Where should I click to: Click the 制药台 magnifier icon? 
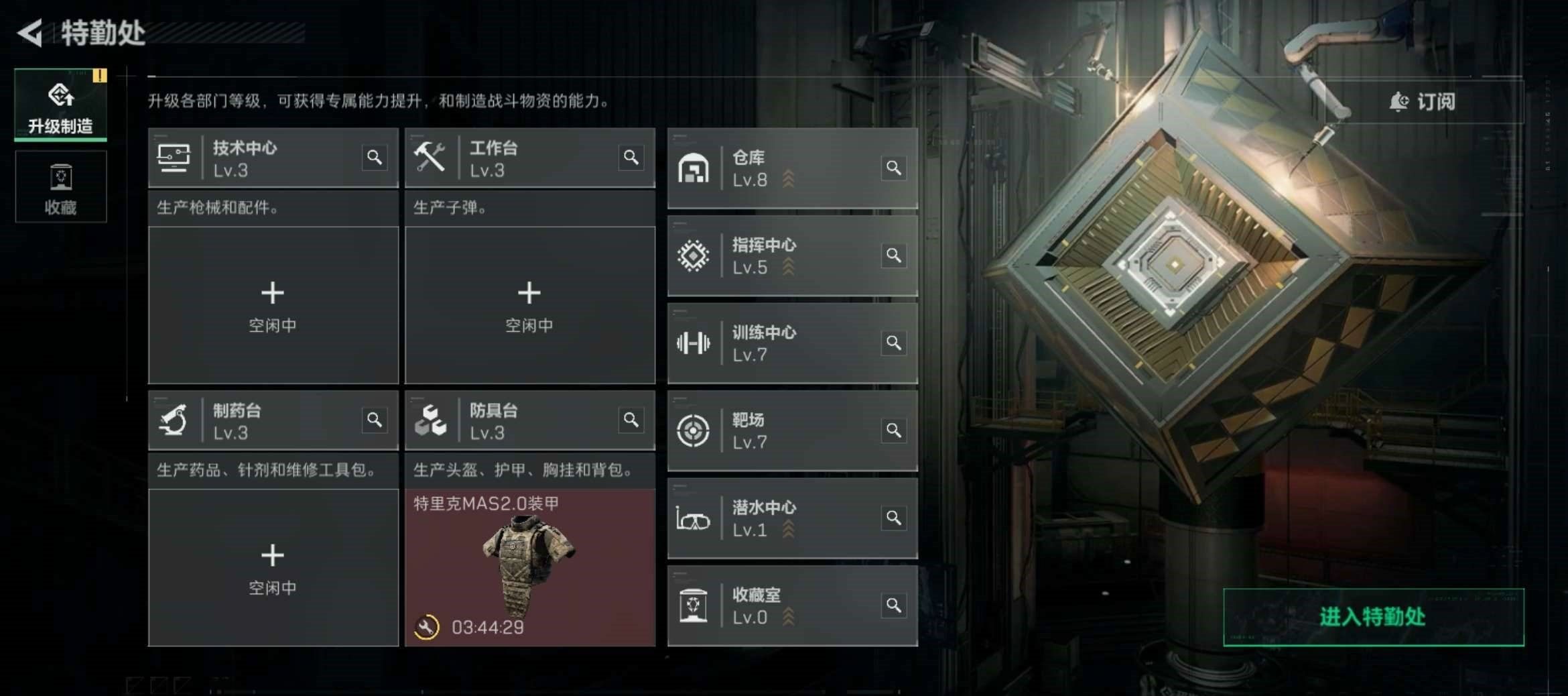click(x=375, y=420)
